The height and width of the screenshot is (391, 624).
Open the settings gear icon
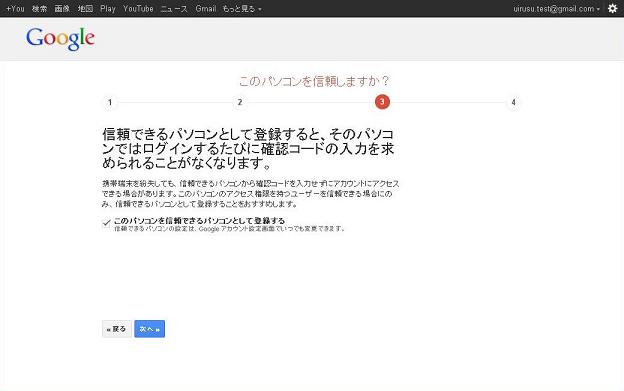612,8
